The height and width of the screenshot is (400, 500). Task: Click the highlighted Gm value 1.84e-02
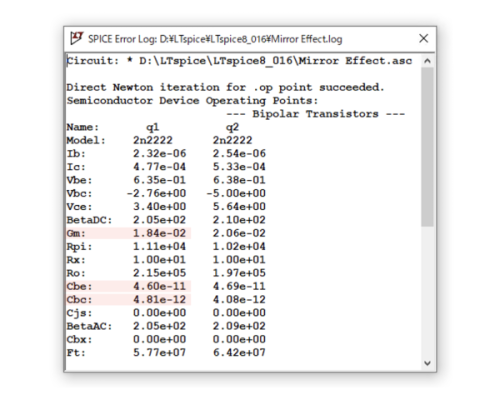coord(159,233)
